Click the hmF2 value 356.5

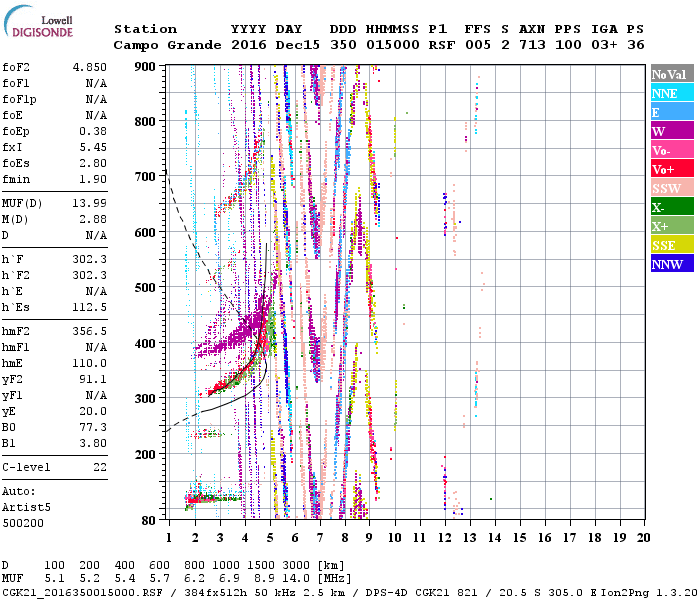point(90,332)
